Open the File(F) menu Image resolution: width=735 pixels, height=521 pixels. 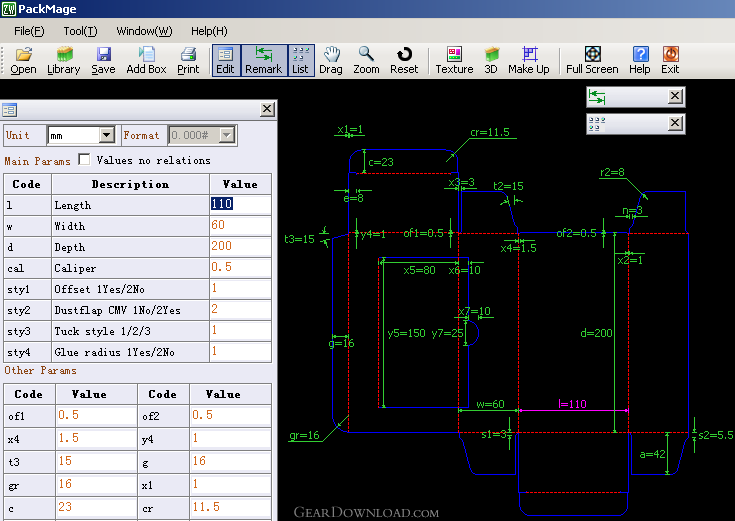point(29,31)
